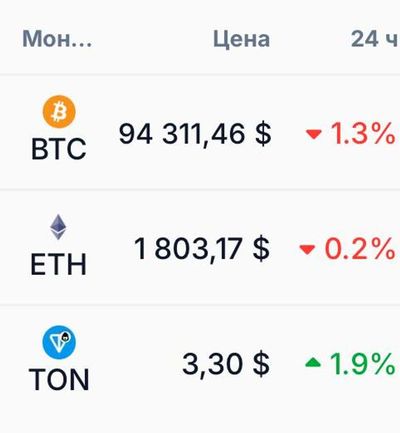Tap the small badge on the TON icon
This screenshot has width=400, height=433.
[67, 337]
